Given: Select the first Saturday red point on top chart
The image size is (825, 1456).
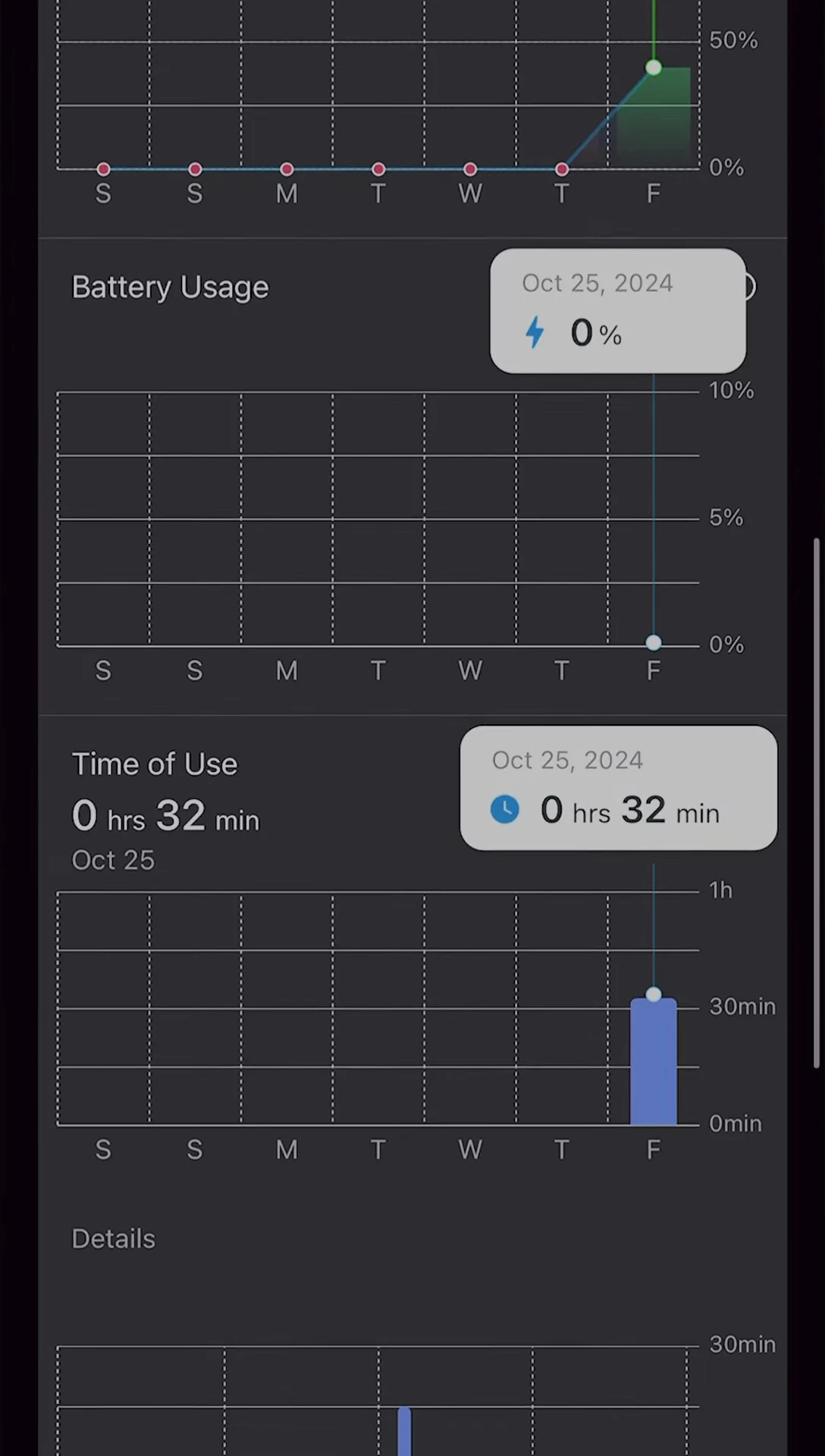Looking at the screenshot, I should (x=104, y=169).
